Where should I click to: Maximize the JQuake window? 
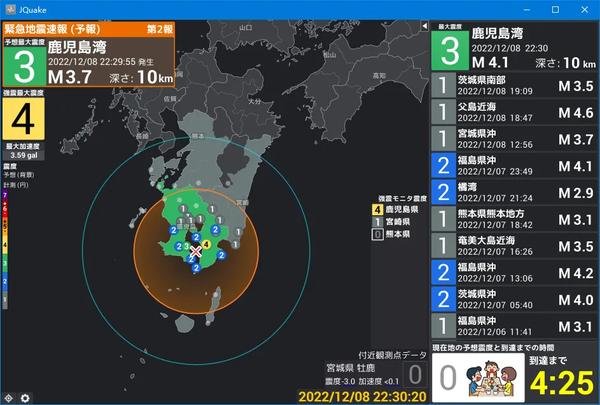pyautogui.click(x=556, y=10)
